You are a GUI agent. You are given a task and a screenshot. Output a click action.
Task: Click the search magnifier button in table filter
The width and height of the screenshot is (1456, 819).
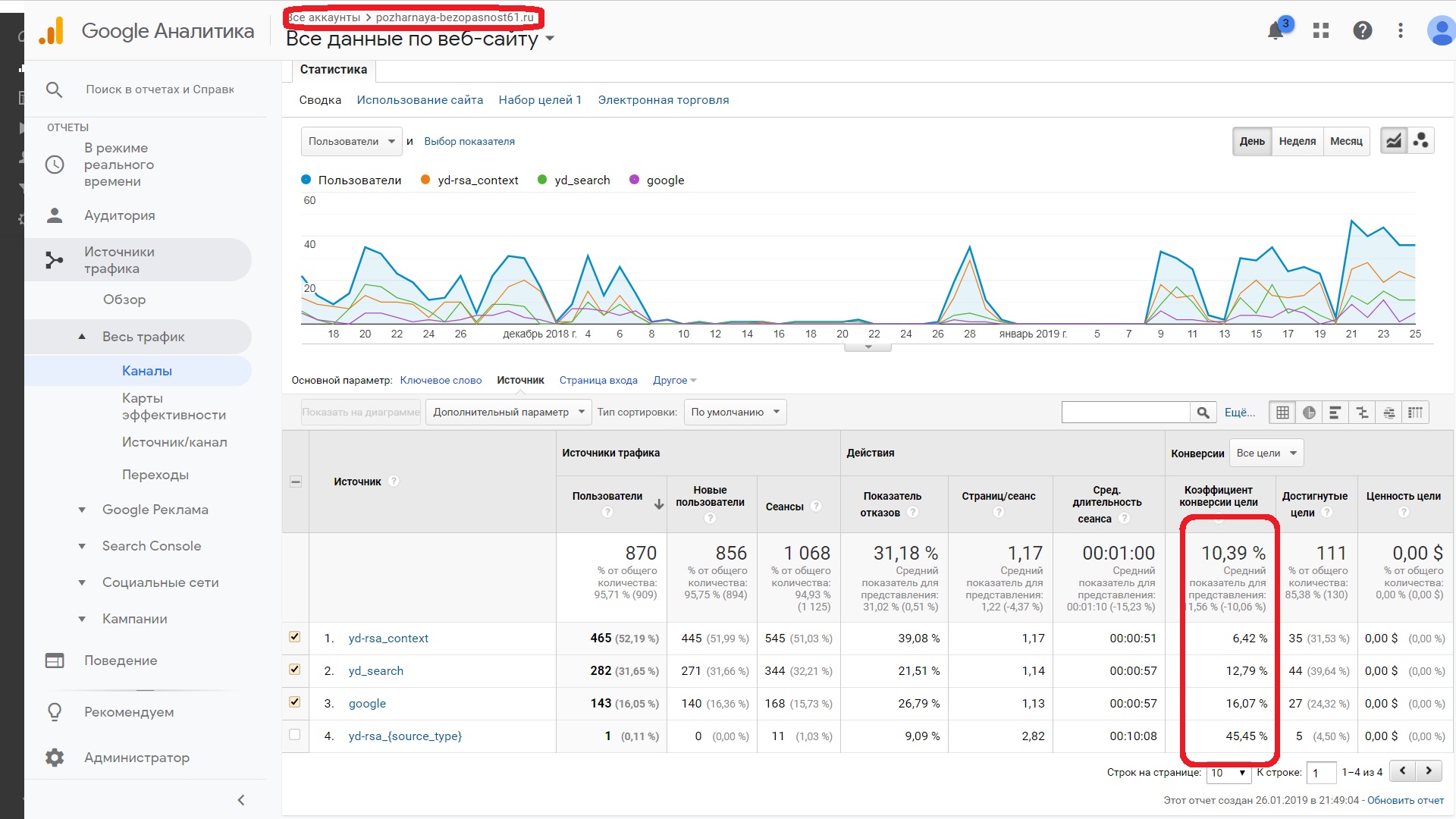tap(1203, 413)
